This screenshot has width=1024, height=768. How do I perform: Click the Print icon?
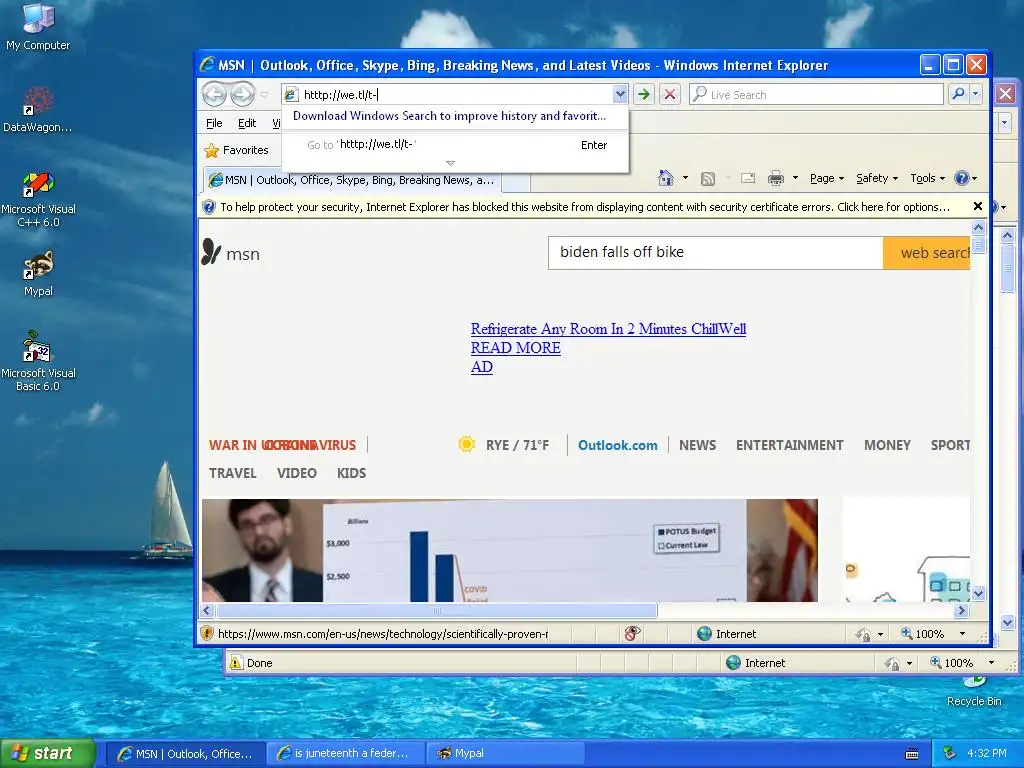point(776,178)
